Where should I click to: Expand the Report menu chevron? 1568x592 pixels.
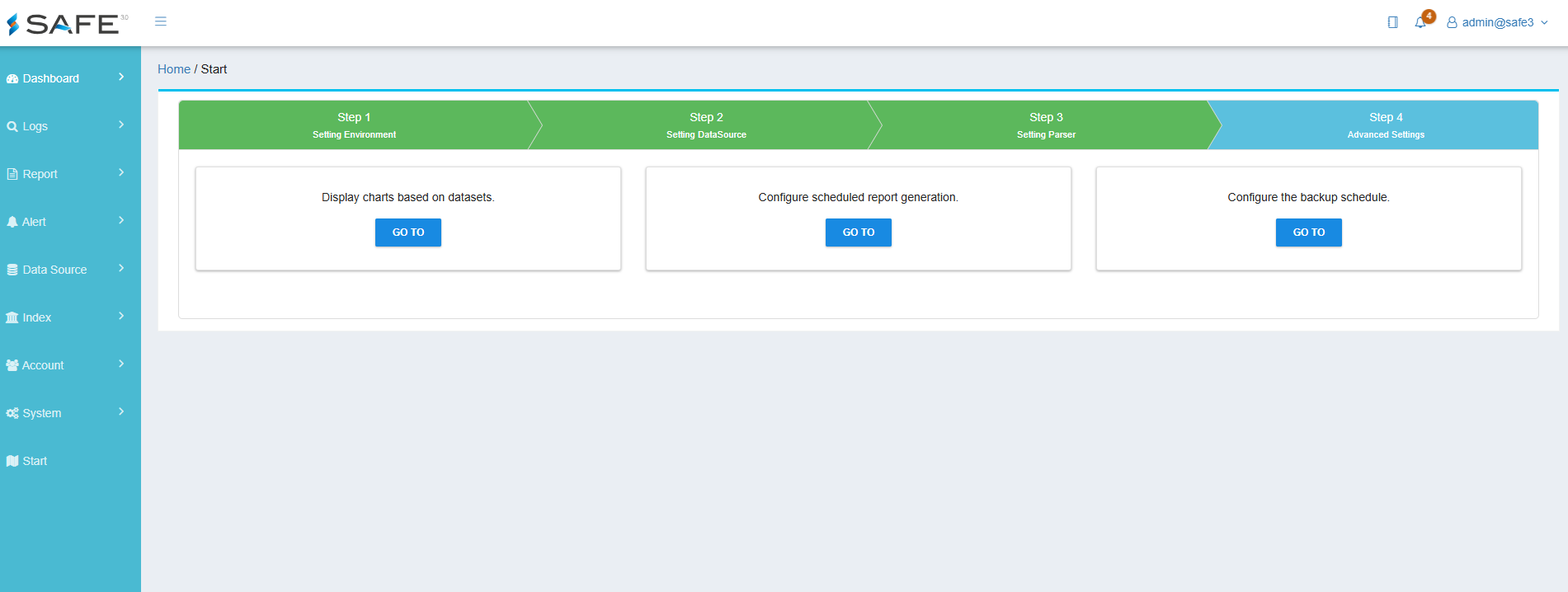tap(121, 172)
